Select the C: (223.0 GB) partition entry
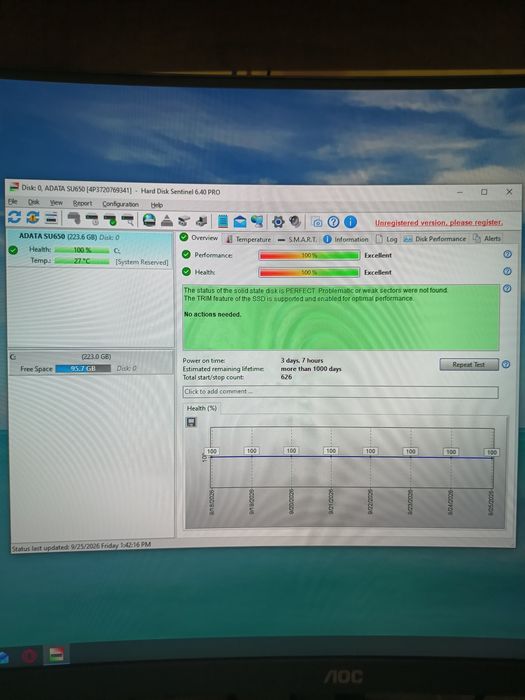The image size is (525, 700). click(91, 362)
